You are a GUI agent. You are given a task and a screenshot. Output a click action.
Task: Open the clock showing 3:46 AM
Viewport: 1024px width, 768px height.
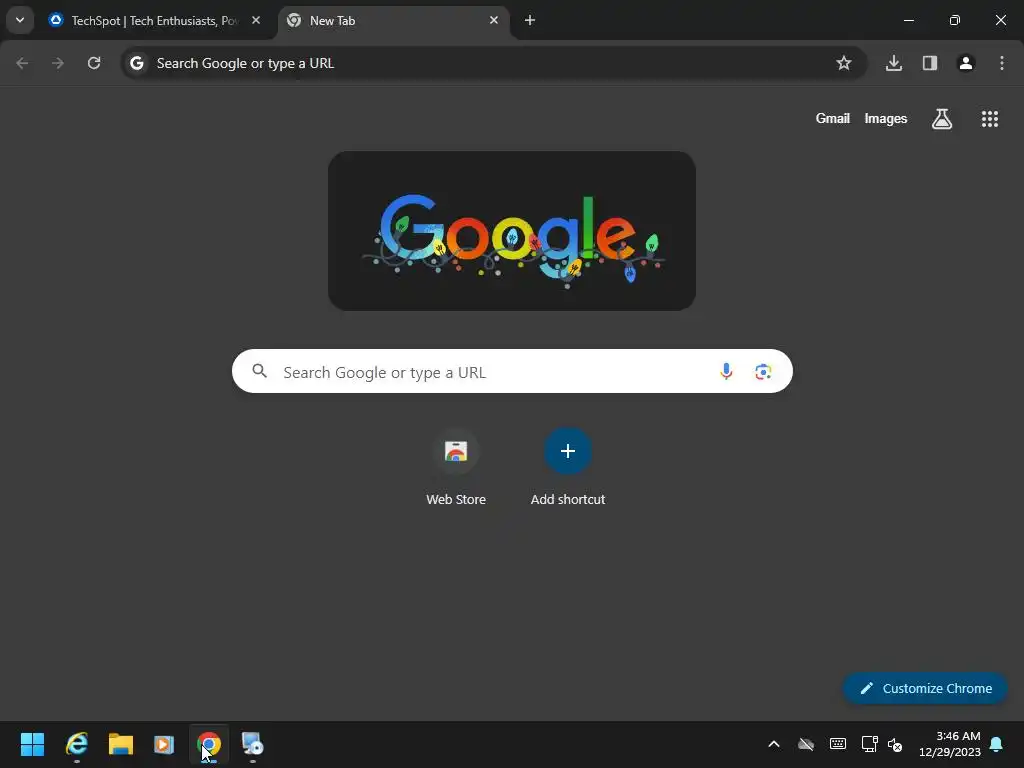click(950, 744)
